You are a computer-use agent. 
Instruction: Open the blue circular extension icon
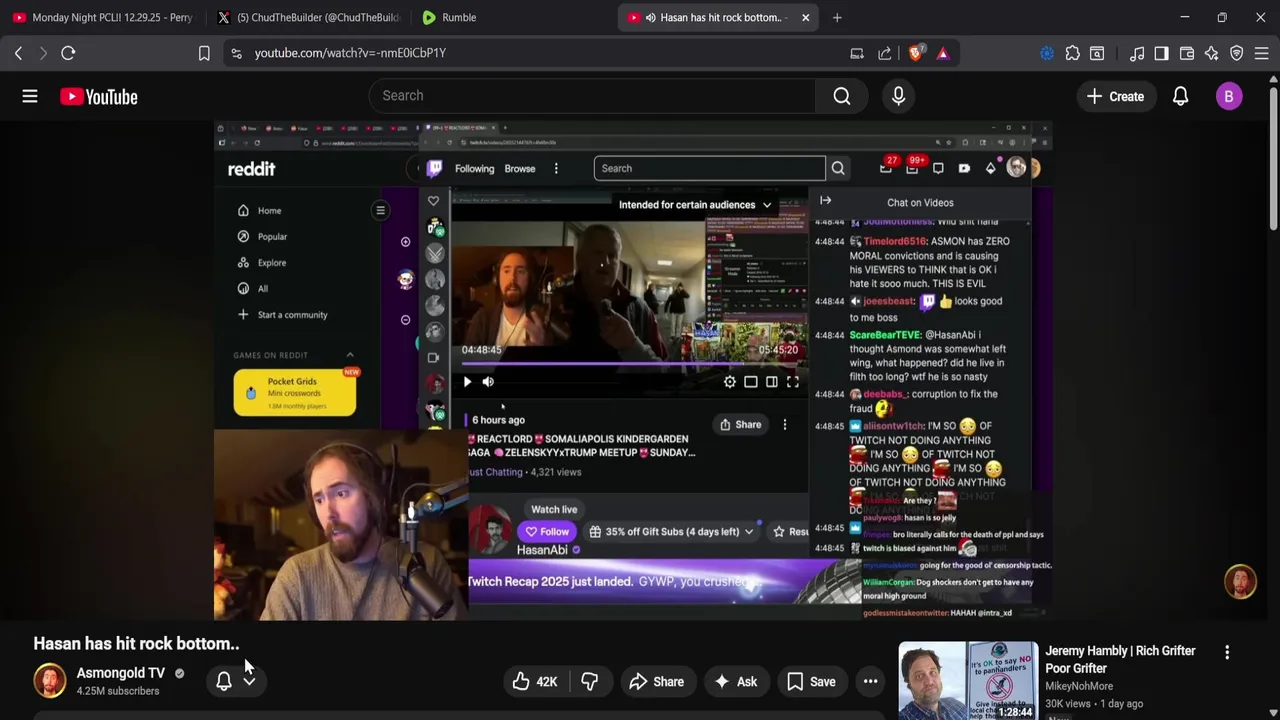[x=1047, y=53]
